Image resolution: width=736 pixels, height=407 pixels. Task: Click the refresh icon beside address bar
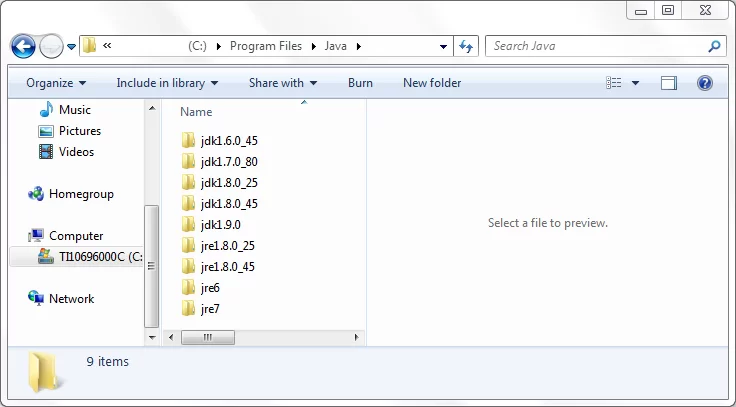click(x=466, y=46)
